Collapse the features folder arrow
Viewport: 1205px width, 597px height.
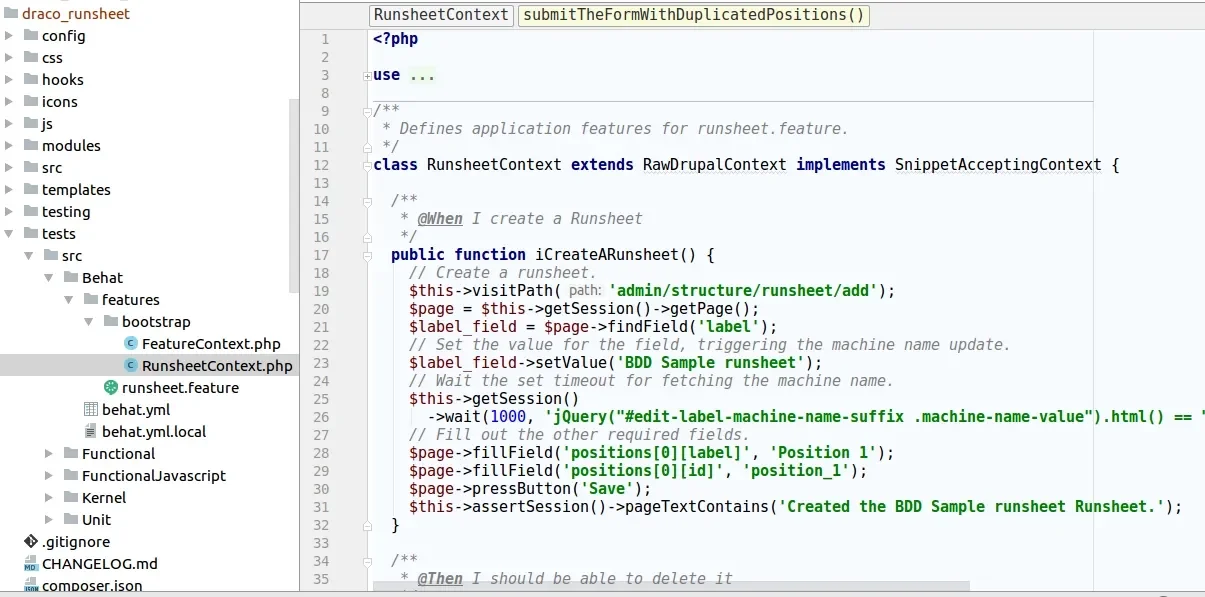69,299
